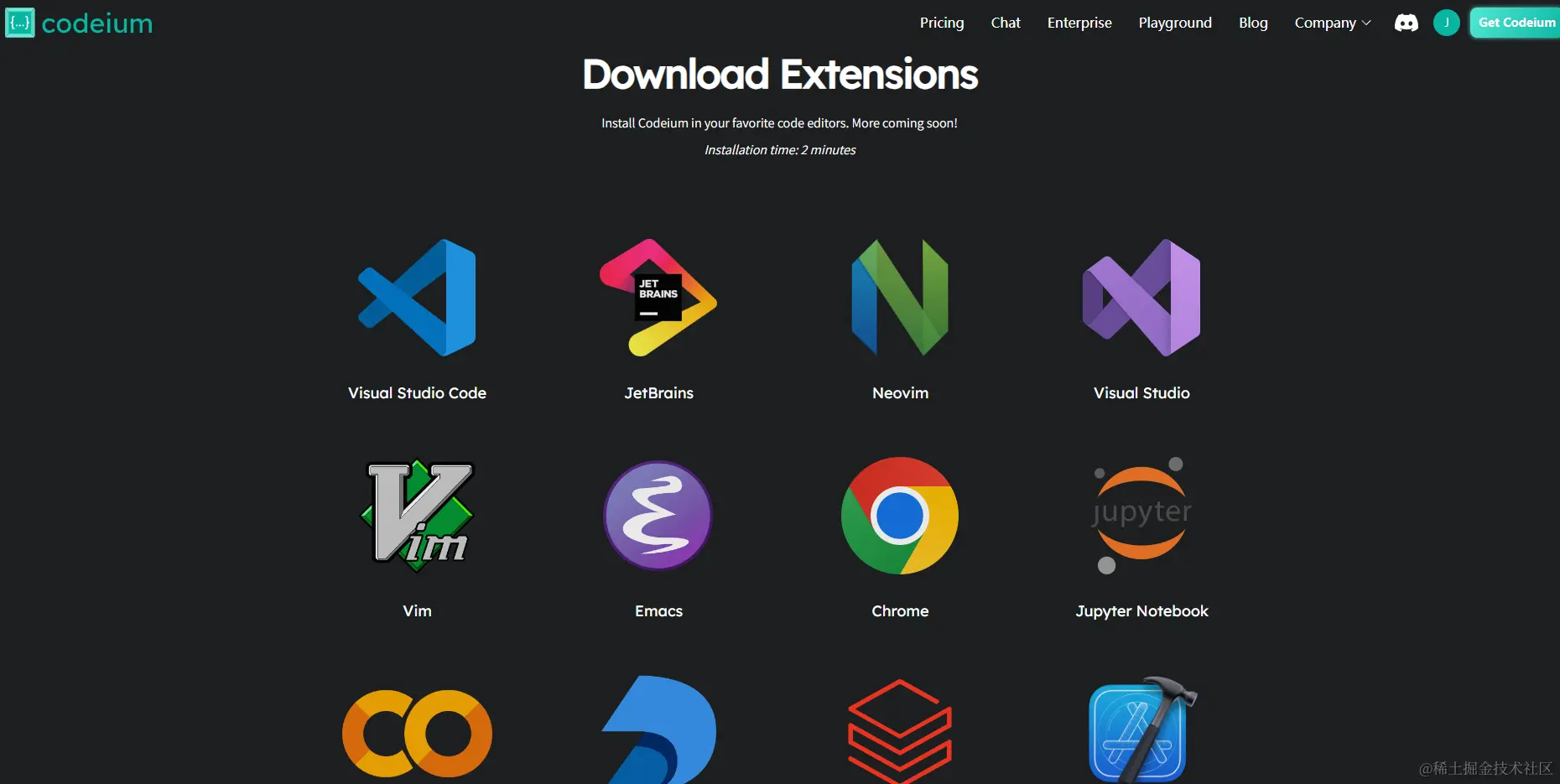Go home via the codeium wordmark
The image size is (1560, 784).
click(97, 23)
